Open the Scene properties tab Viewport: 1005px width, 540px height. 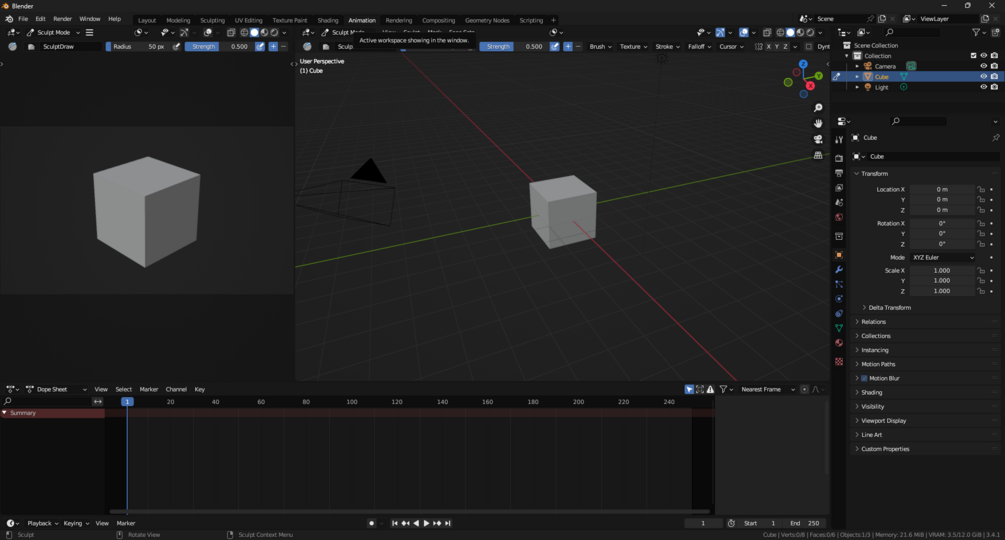pos(839,202)
